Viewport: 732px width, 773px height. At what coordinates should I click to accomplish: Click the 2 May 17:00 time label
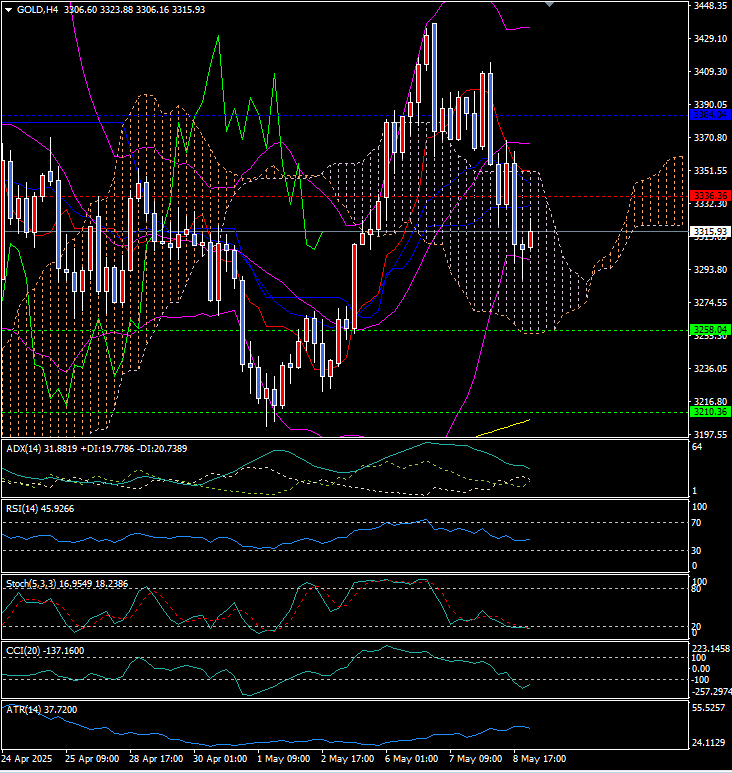348,758
